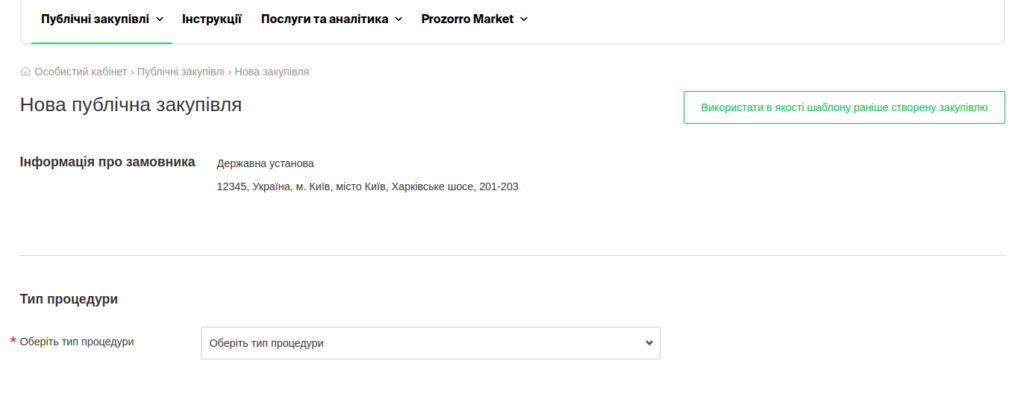Image resolution: width=1024 pixels, height=405 pixels.
Task: Open the Оберіть тип процедури dropdown
Action: pyautogui.click(x=430, y=343)
